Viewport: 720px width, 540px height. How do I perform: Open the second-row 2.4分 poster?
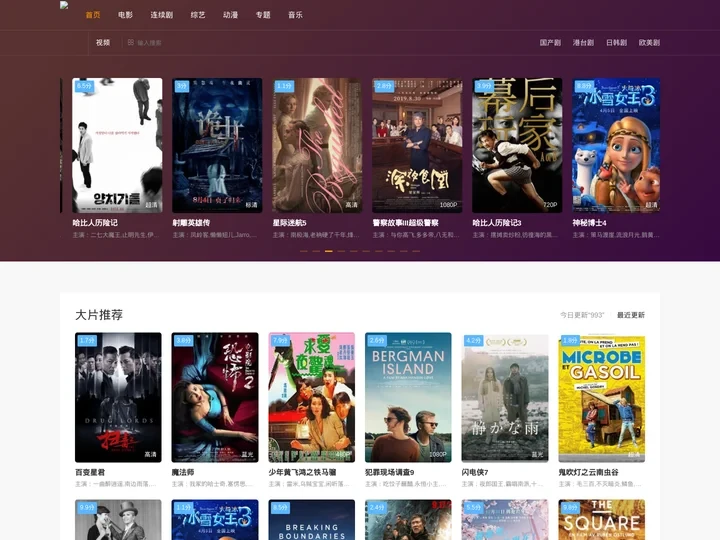tap(408, 520)
